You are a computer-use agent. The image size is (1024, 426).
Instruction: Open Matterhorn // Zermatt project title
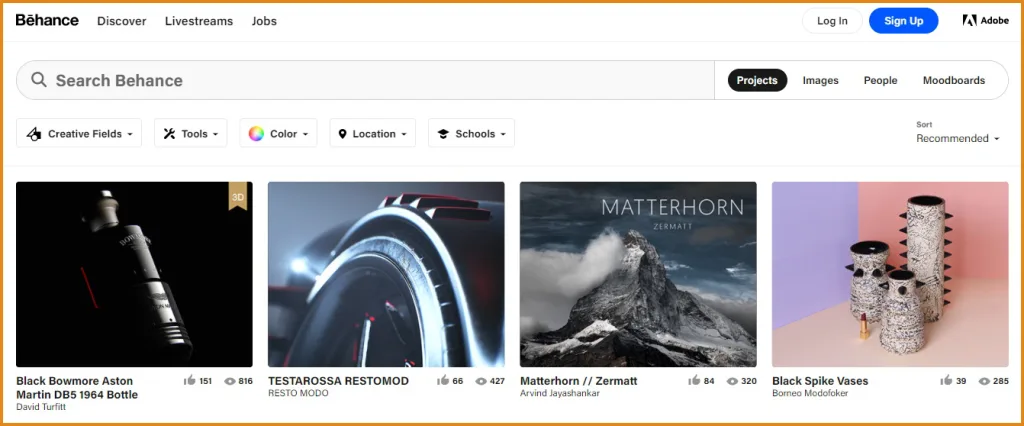click(x=579, y=380)
